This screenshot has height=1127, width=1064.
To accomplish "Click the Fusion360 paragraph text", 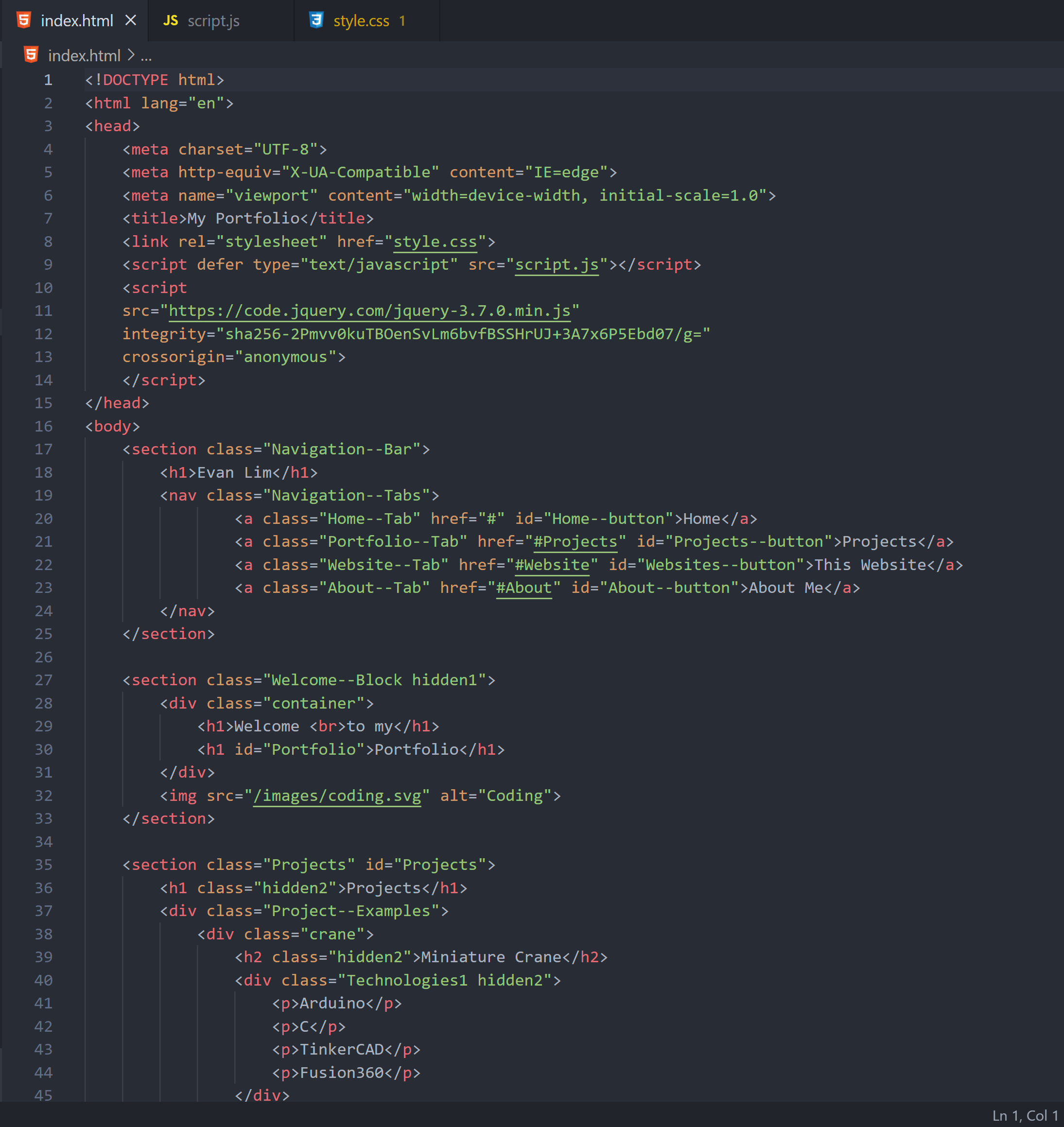I will (x=341, y=1073).
